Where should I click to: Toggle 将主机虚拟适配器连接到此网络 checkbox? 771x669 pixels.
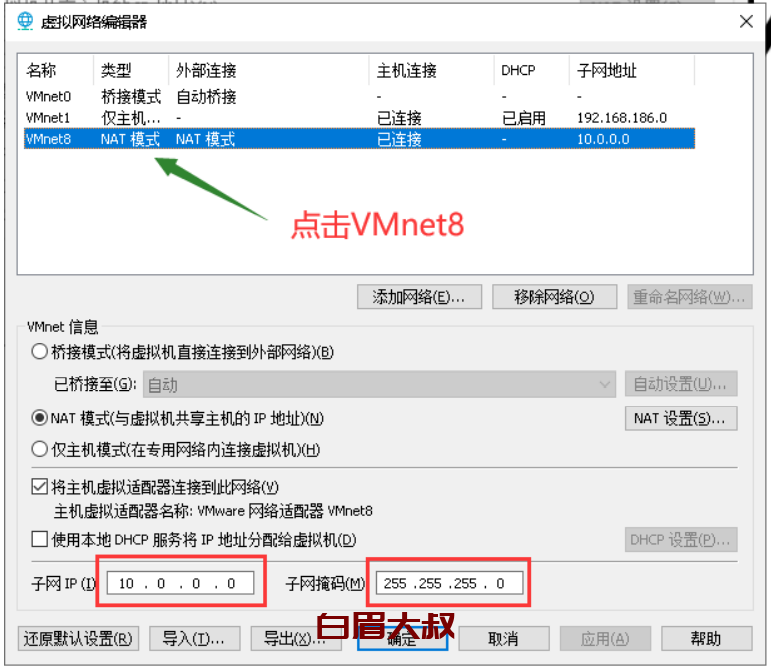pyautogui.click(x=39, y=487)
